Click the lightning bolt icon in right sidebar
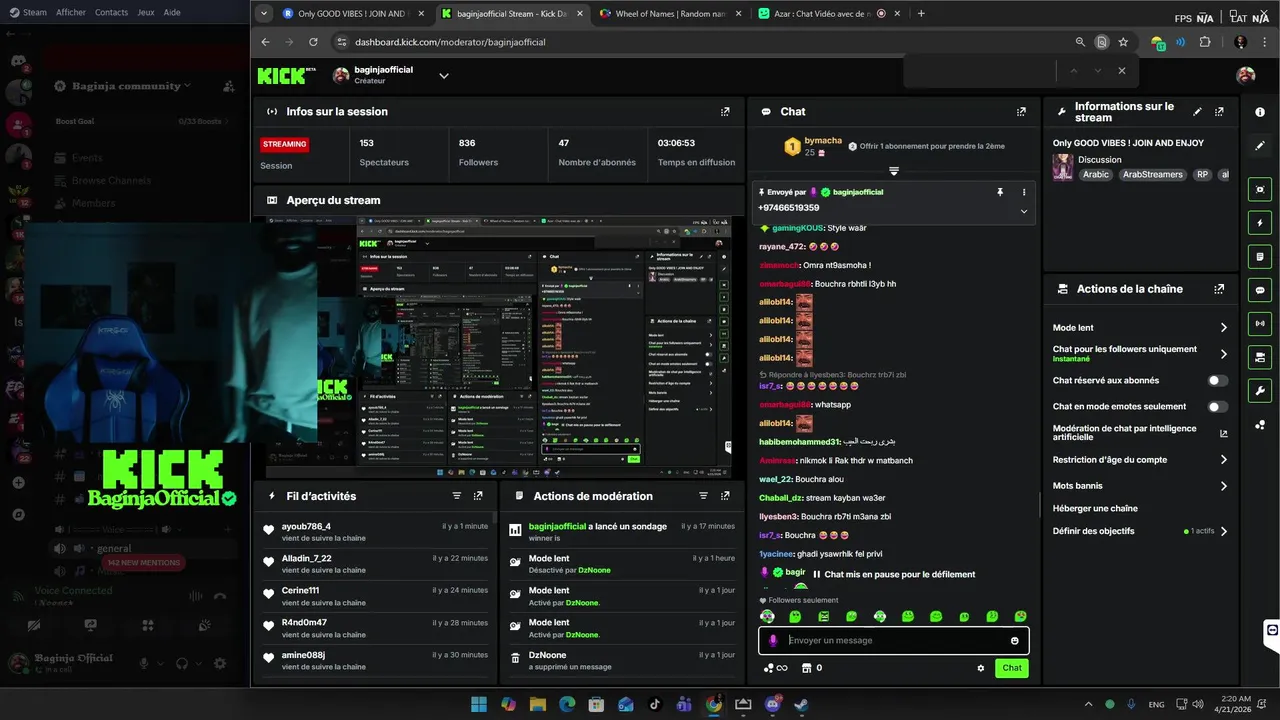The image size is (1280, 720). [1260, 223]
